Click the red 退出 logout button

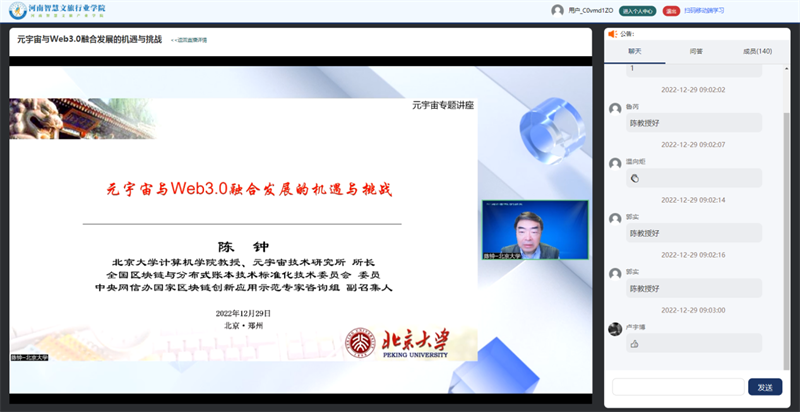671,11
